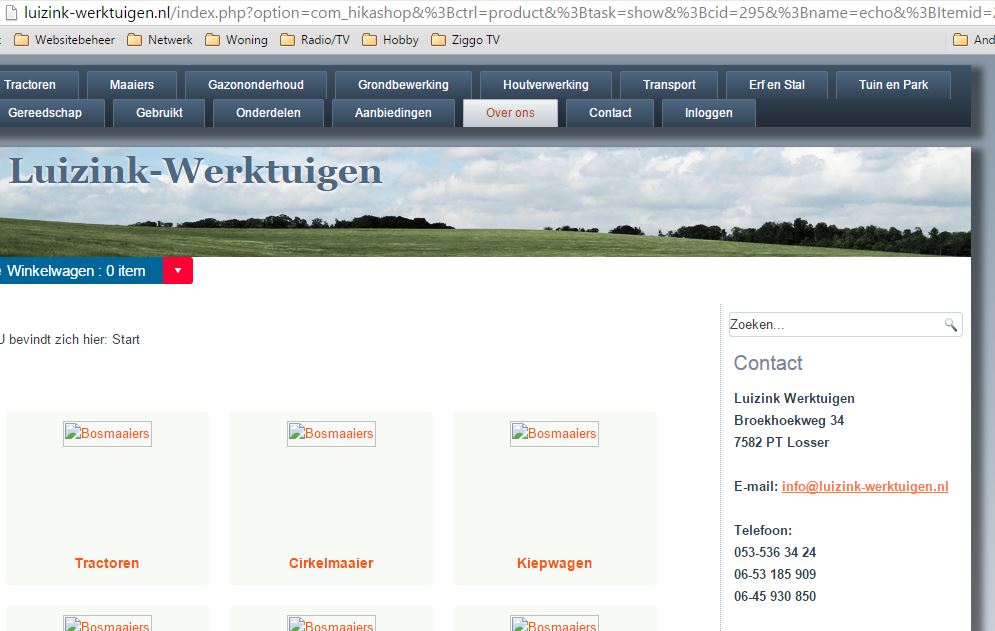Click Inloggen to sign in
Screen dimensions: 995x631
709,113
